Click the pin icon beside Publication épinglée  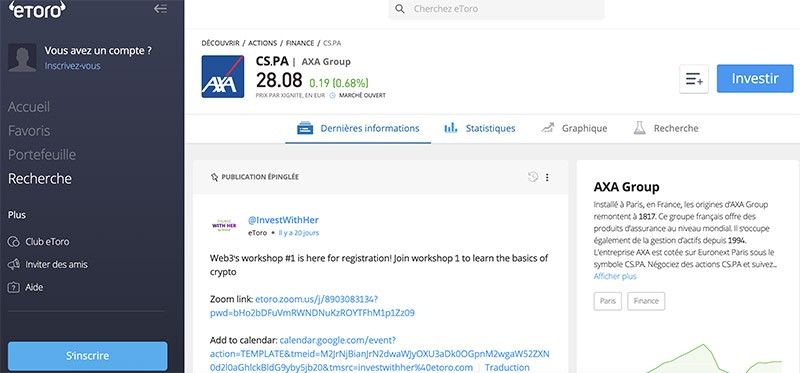[214, 177]
